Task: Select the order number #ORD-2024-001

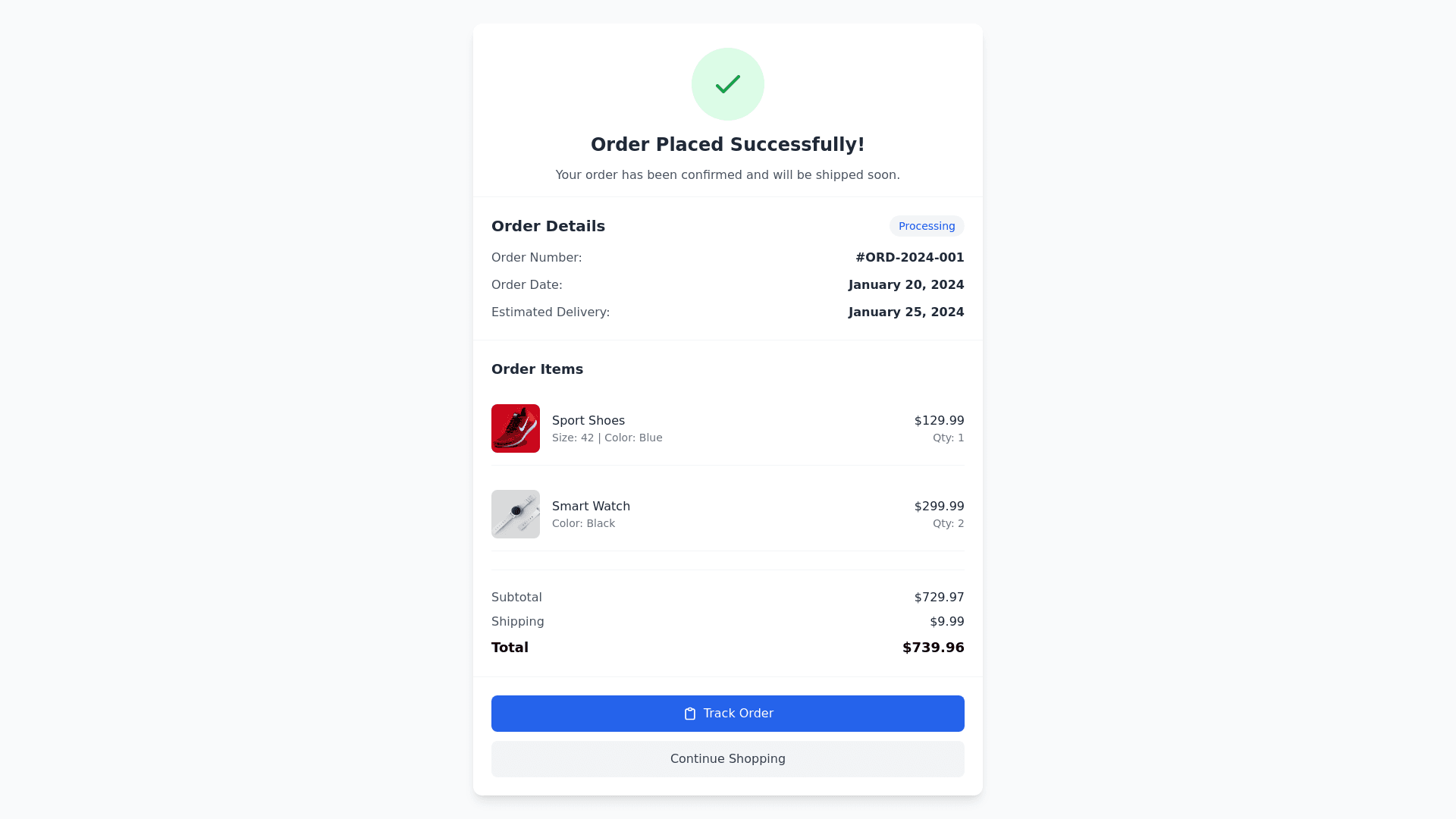Action: 910,258
